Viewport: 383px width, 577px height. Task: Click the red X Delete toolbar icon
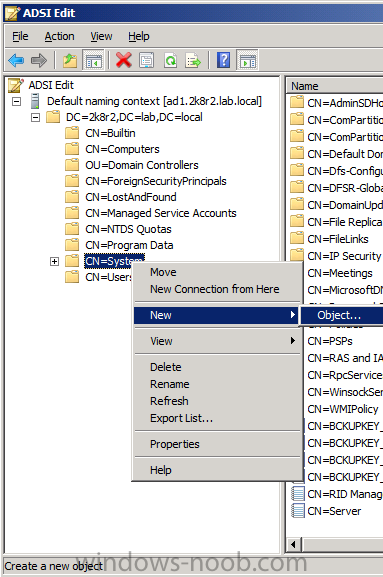pyautogui.click(x=124, y=60)
